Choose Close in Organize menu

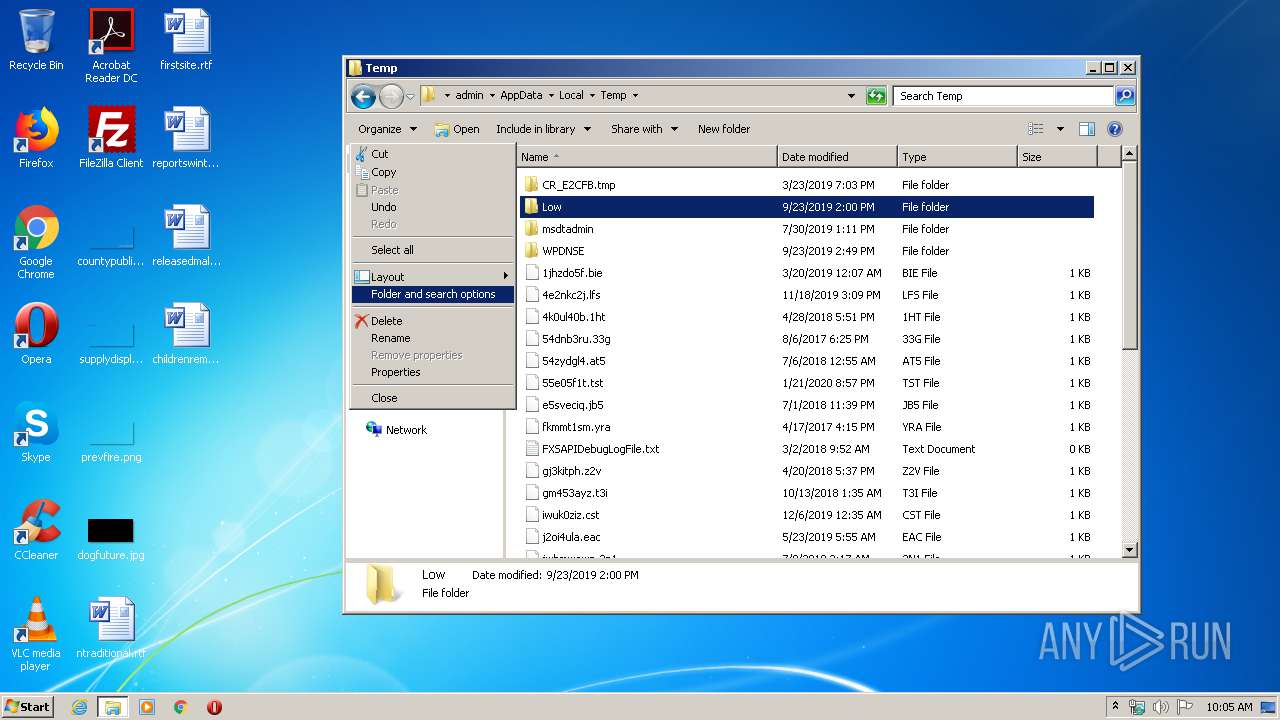click(432, 398)
